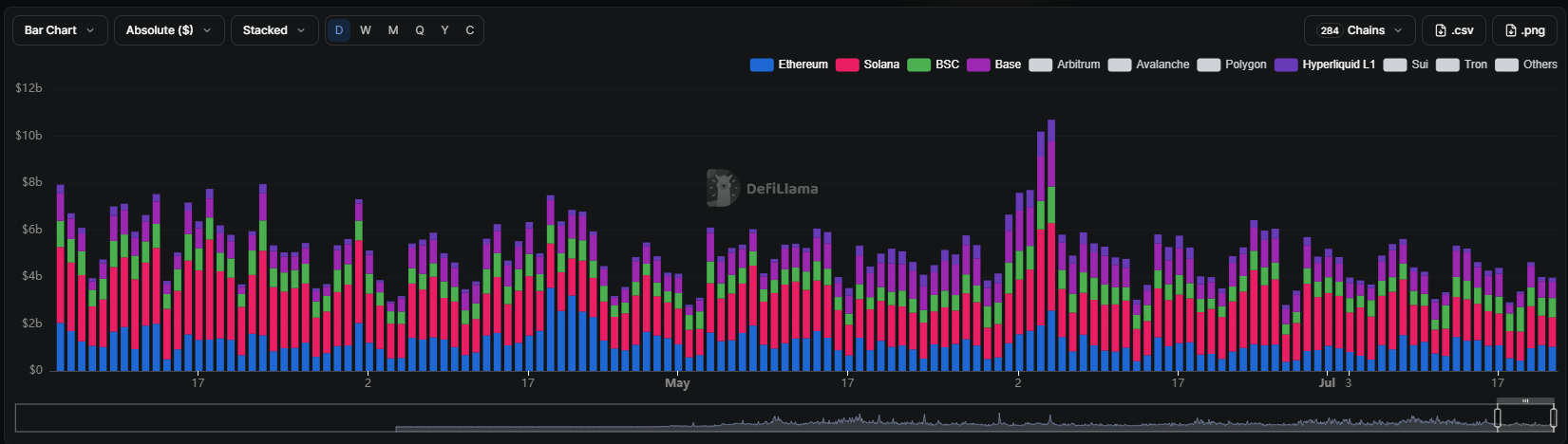This screenshot has width=1568, height=444.
Task: Enable the Arbitrum series in legend
Action: tap(1065, 65)
